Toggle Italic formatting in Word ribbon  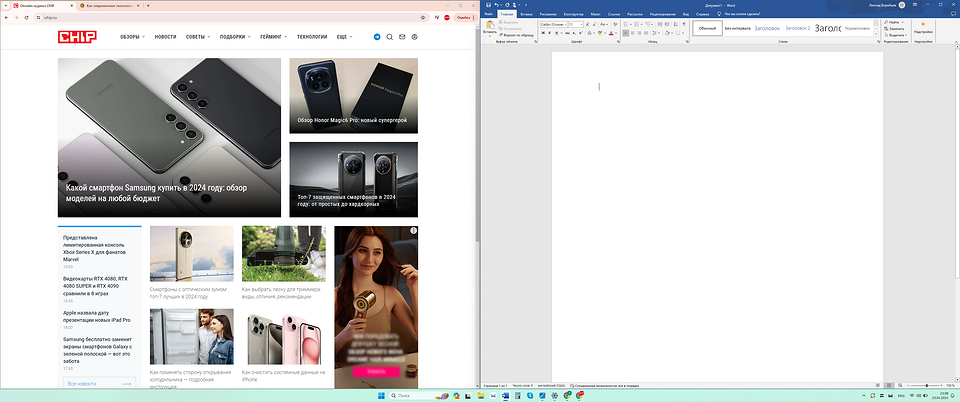(x=549, y=35)
